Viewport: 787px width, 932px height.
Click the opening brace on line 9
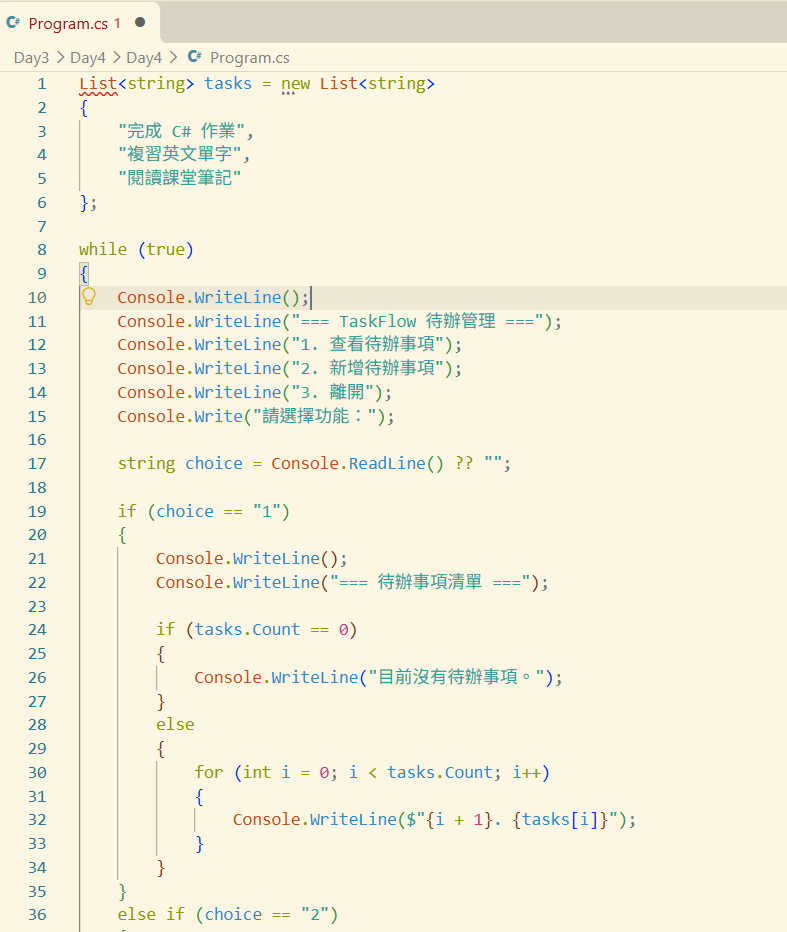(x=84, y=273)
